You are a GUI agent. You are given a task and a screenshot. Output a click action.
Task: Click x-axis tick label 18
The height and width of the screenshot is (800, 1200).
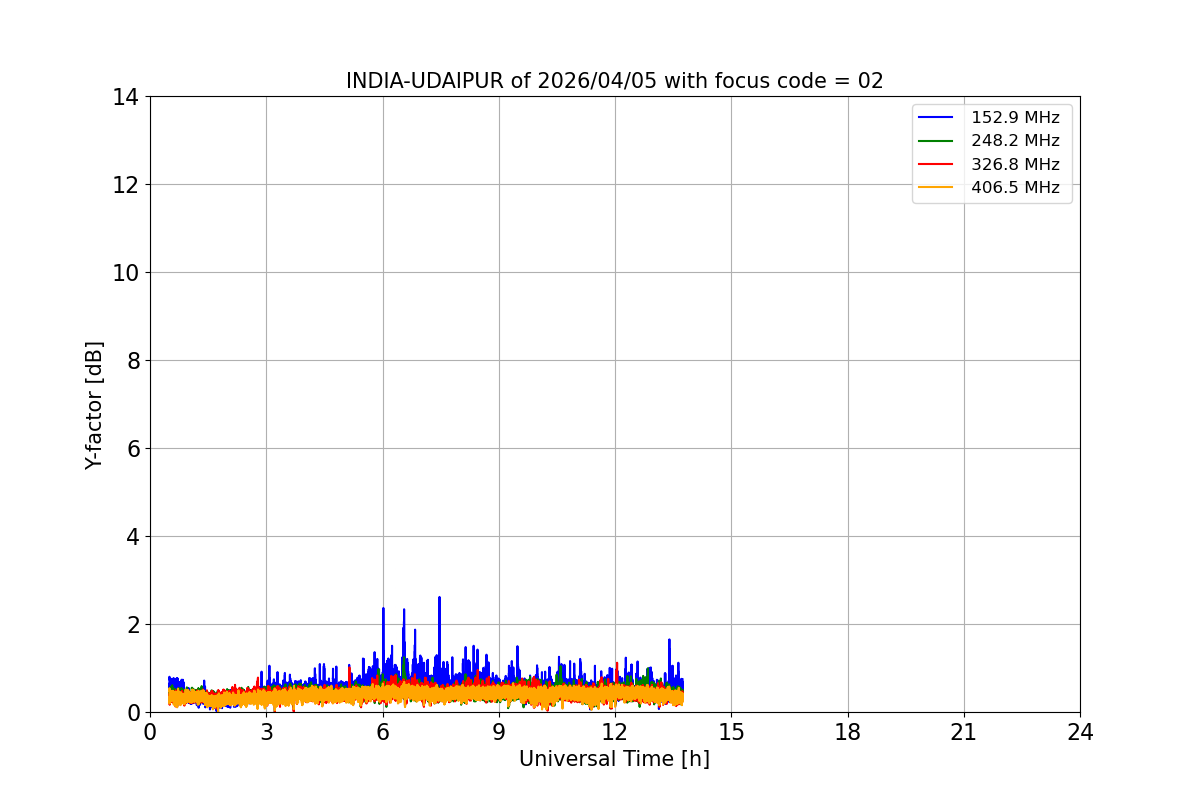(x=848, y=732)
